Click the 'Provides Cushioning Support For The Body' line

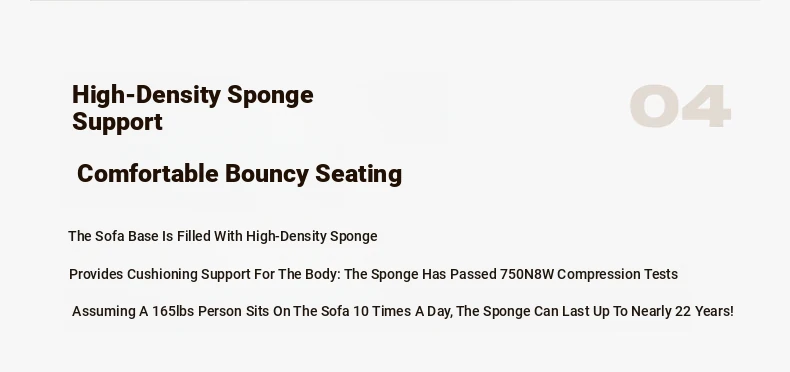(373, 274)
